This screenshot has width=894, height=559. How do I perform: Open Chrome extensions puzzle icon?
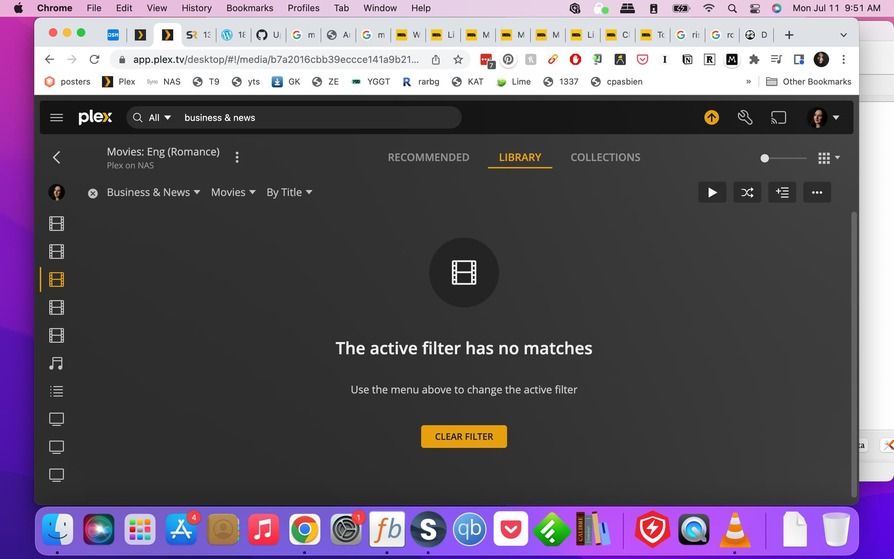[754, 59]
